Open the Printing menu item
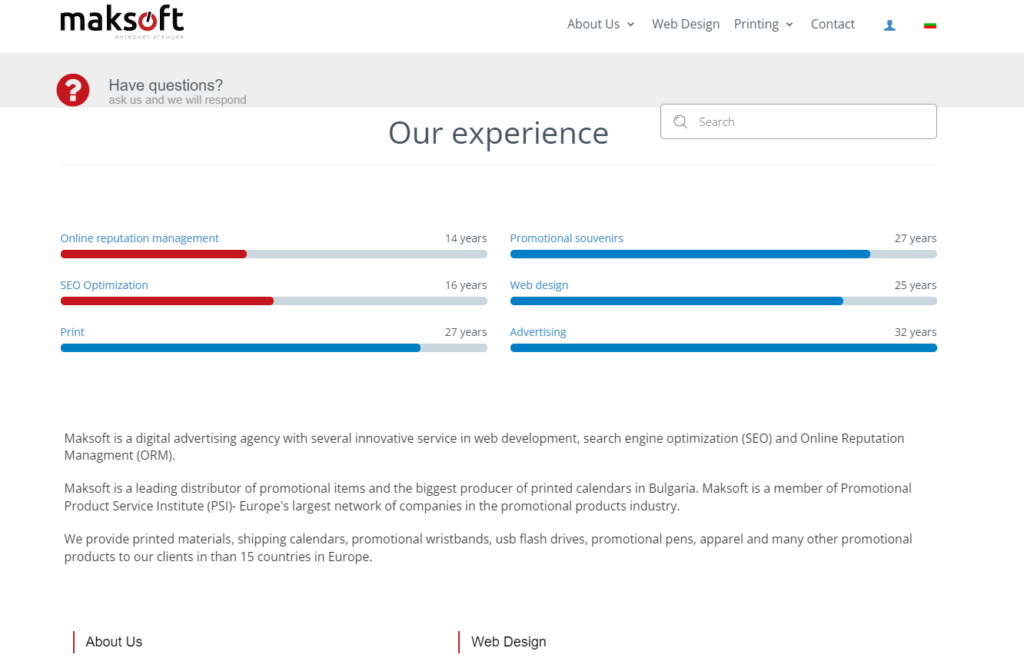The width and height of the screenshot is (1024, 668). 756,24
